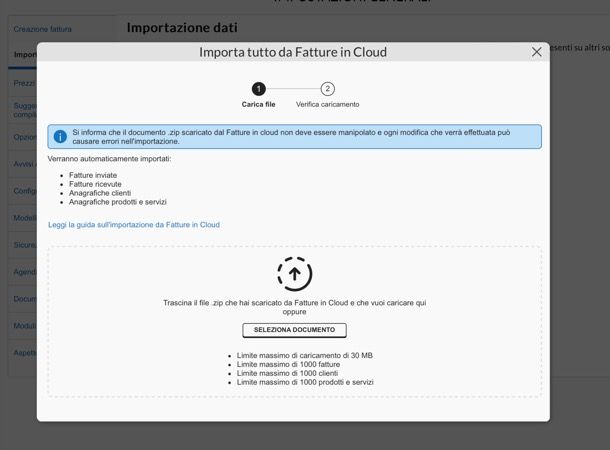Screen dimensions: 610x450
Task: Open Creazione fattura in the background sidebar
Action: pos(42,29)
